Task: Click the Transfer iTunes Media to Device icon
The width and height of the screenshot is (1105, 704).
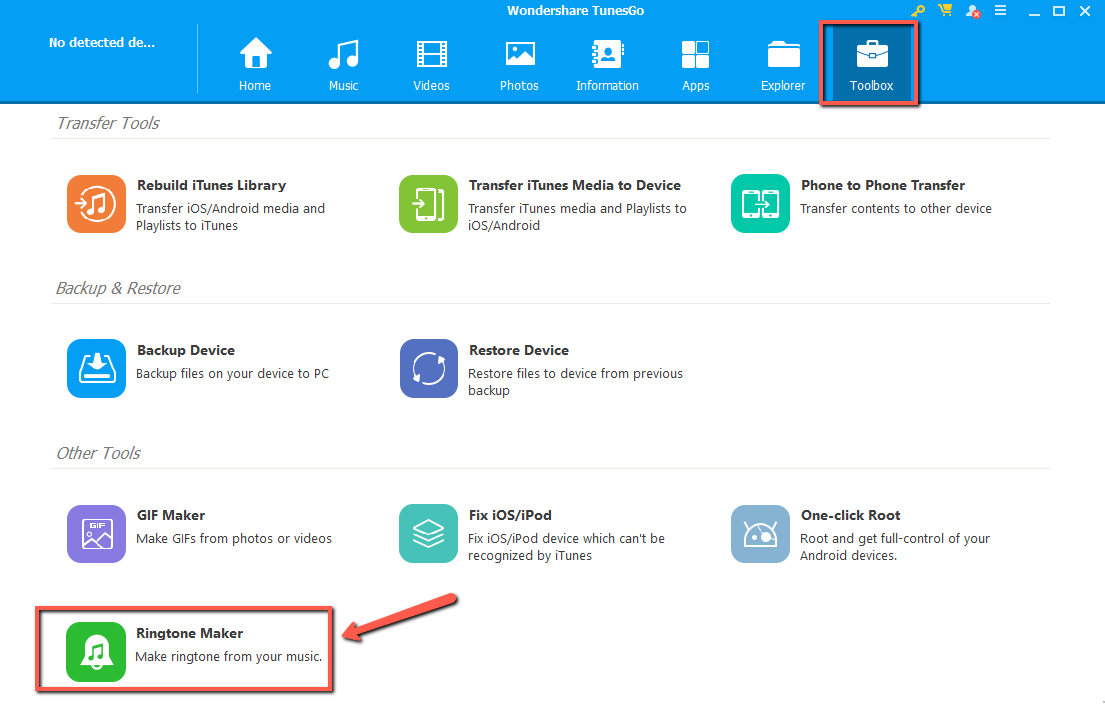Action: [x=428, y=204]
